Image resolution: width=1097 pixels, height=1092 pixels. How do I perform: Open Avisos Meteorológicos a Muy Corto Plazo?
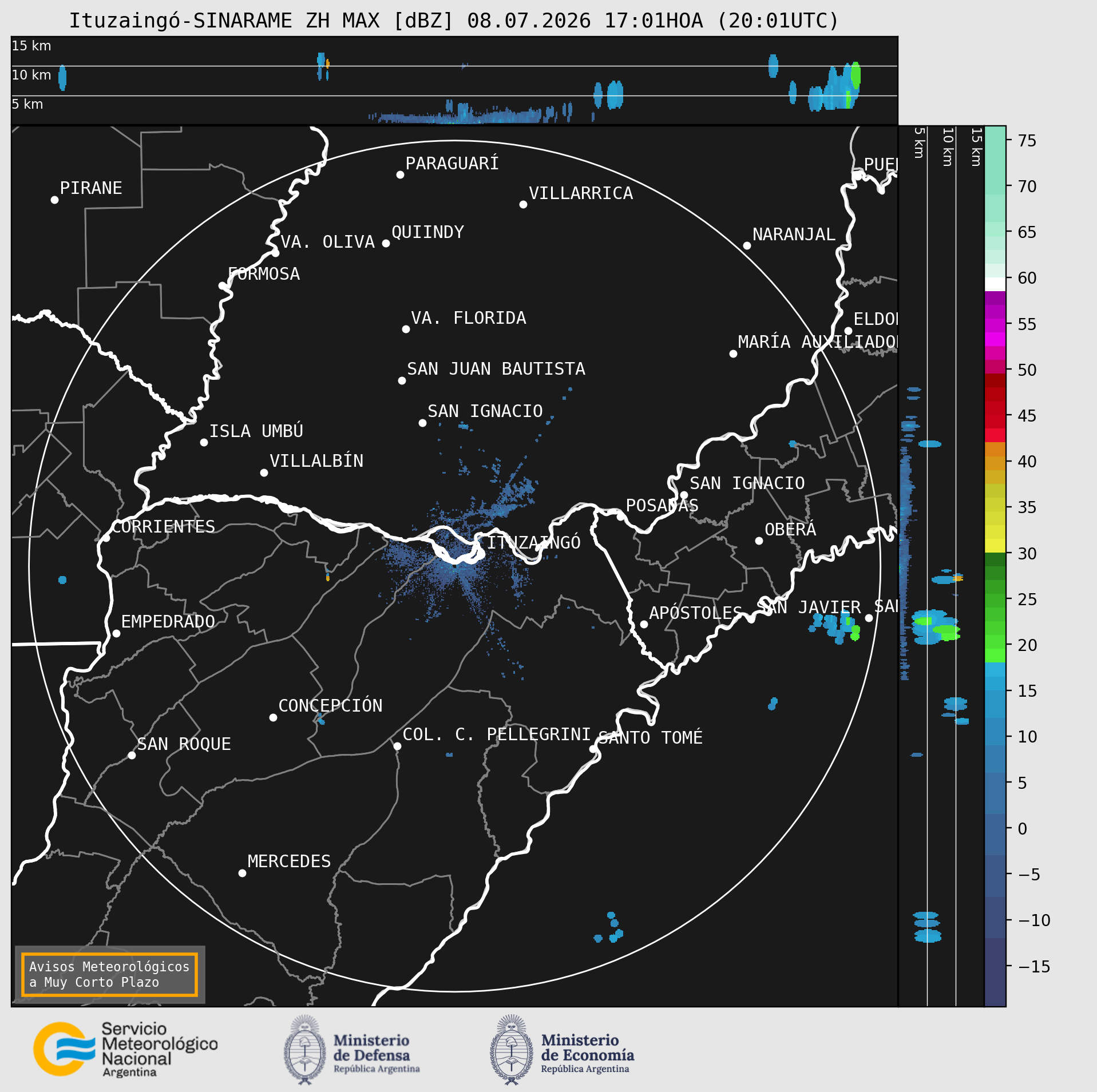click(x=109, y=974)
